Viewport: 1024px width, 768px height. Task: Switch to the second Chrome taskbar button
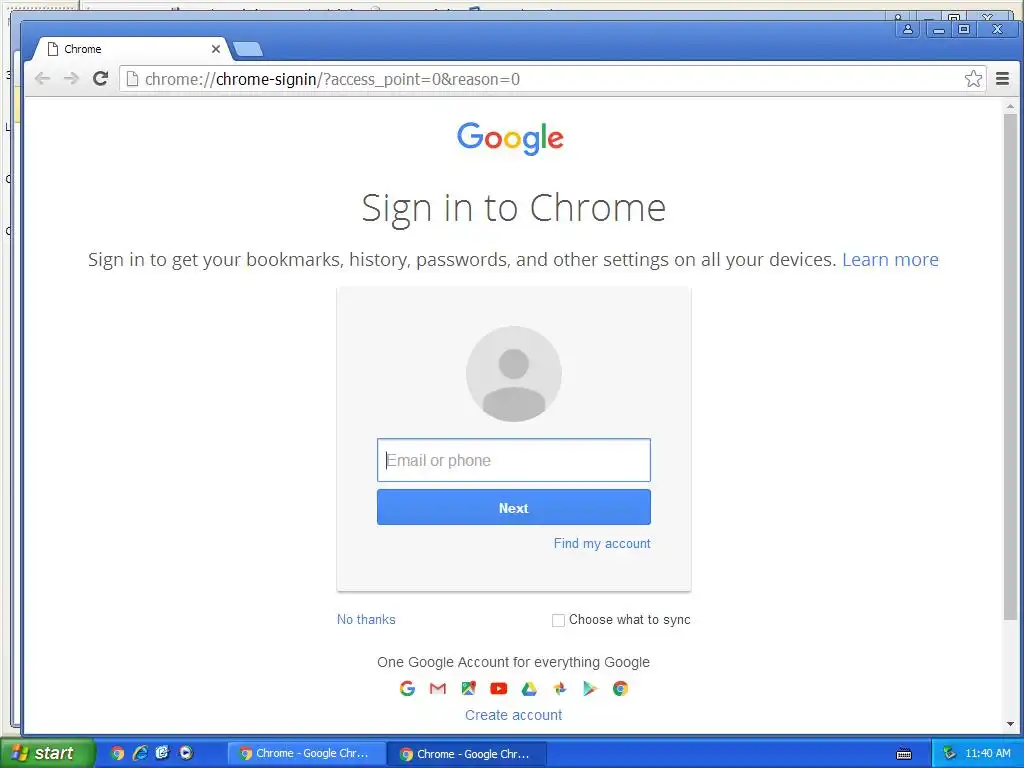click(x=467, y=754)
